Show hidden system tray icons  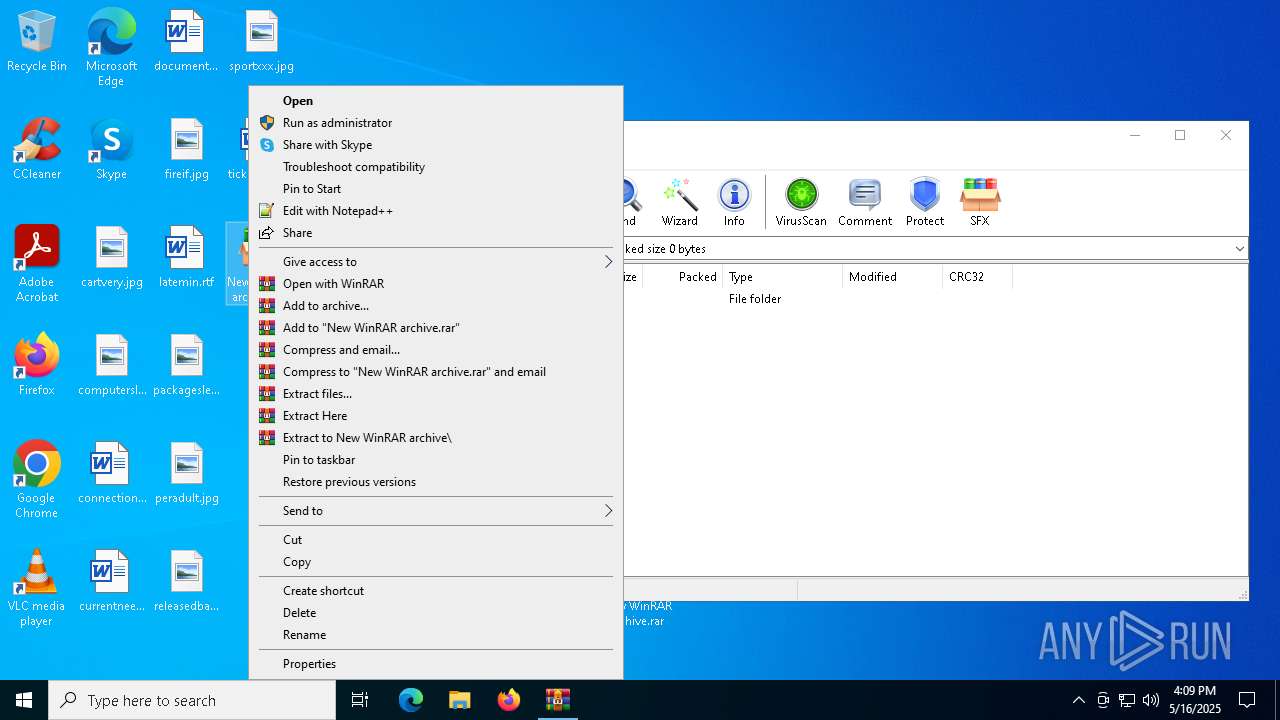1078,700
